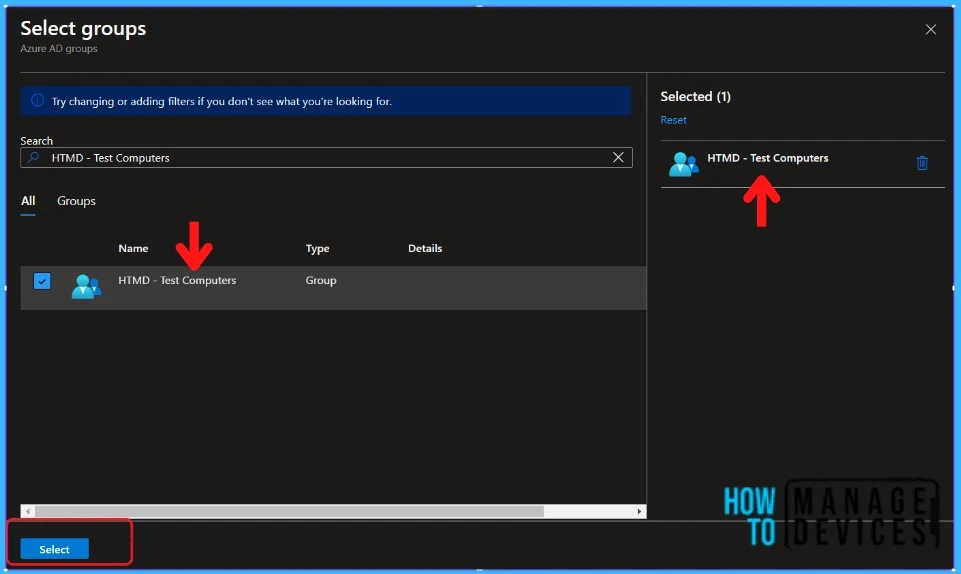Image resolution: width=961 pixels, height=574 pixels.
Task: Clear the search box text
Action: [x=618, y=157]
